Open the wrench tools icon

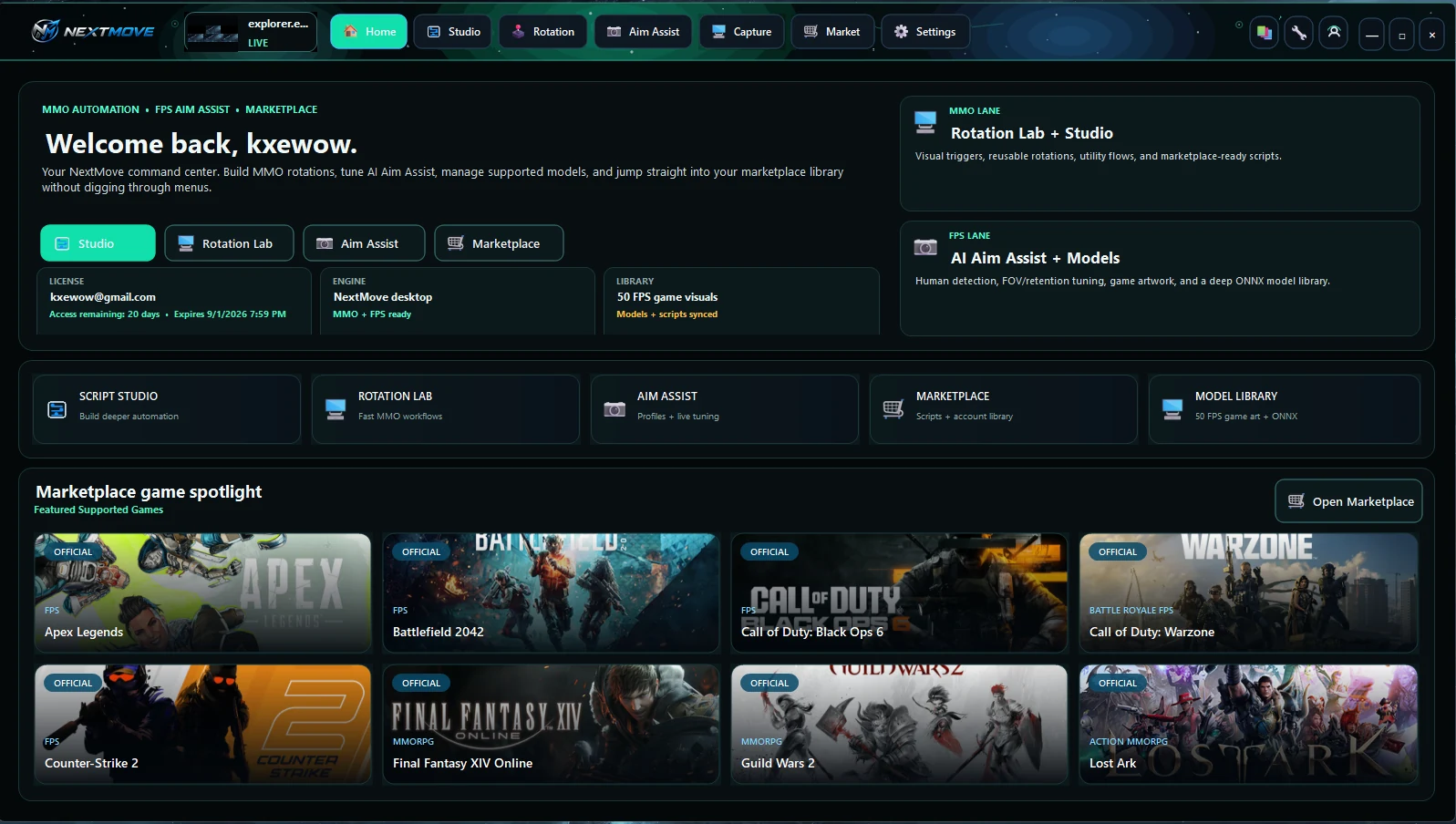tap(1299, 33)
